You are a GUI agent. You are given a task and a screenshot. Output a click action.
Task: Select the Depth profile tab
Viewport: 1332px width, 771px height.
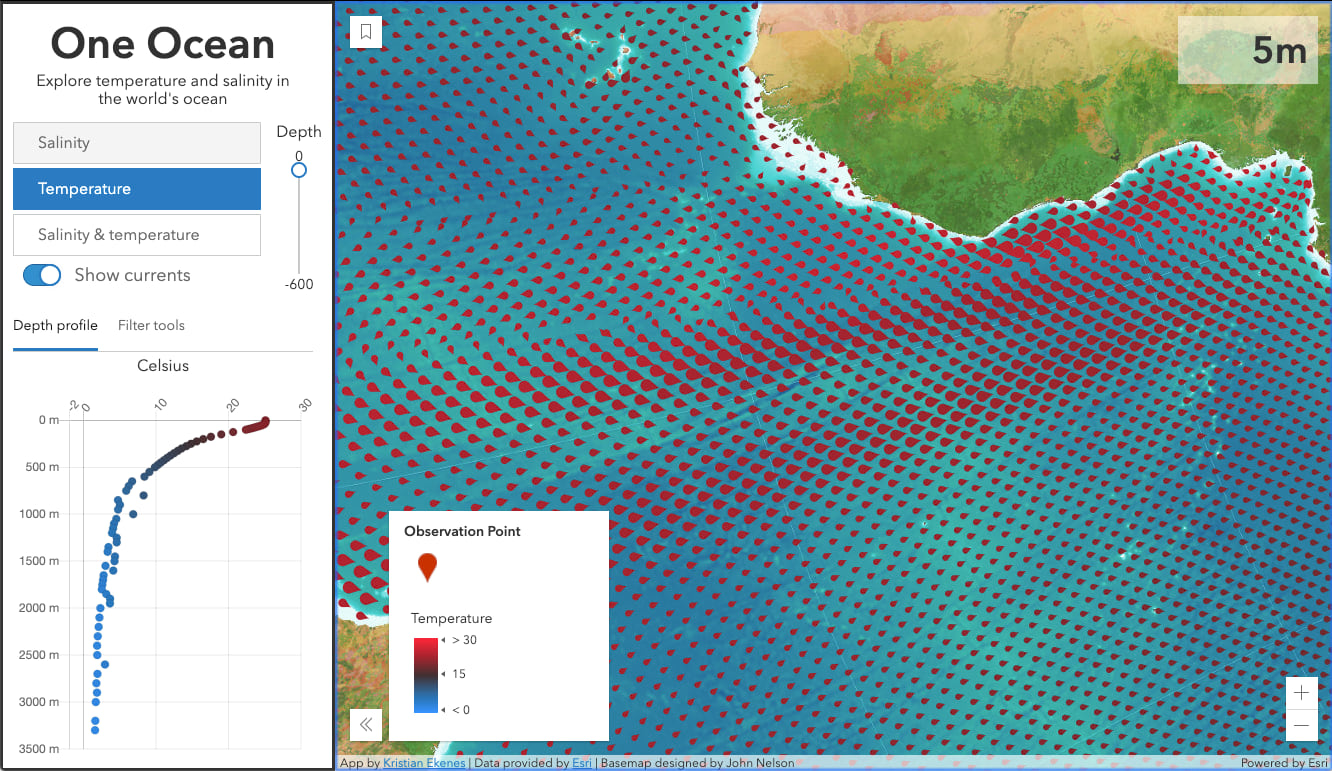(55, 325)
